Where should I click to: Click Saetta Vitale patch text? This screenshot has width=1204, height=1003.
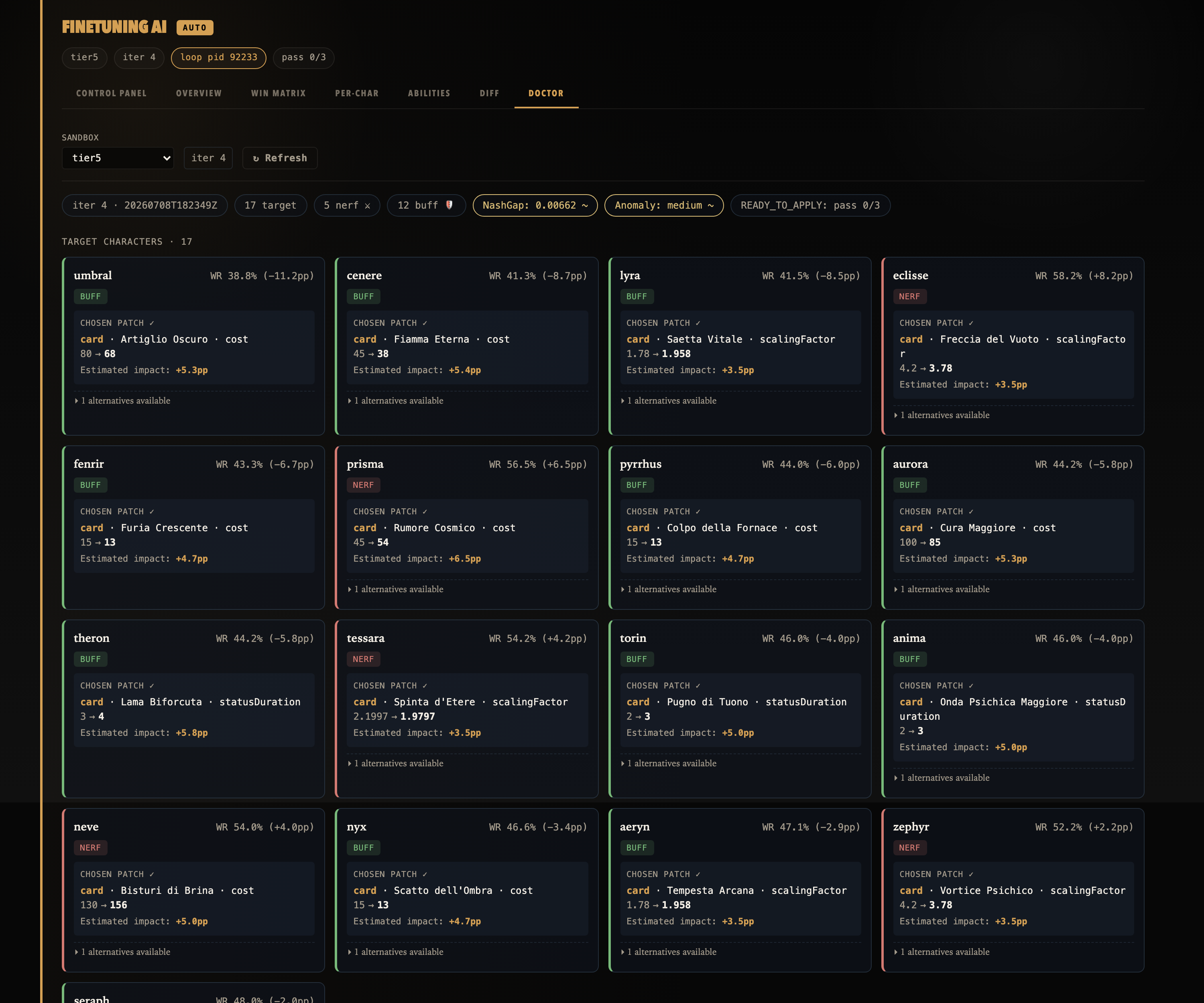pyautogui.click(x=730, y=339)
